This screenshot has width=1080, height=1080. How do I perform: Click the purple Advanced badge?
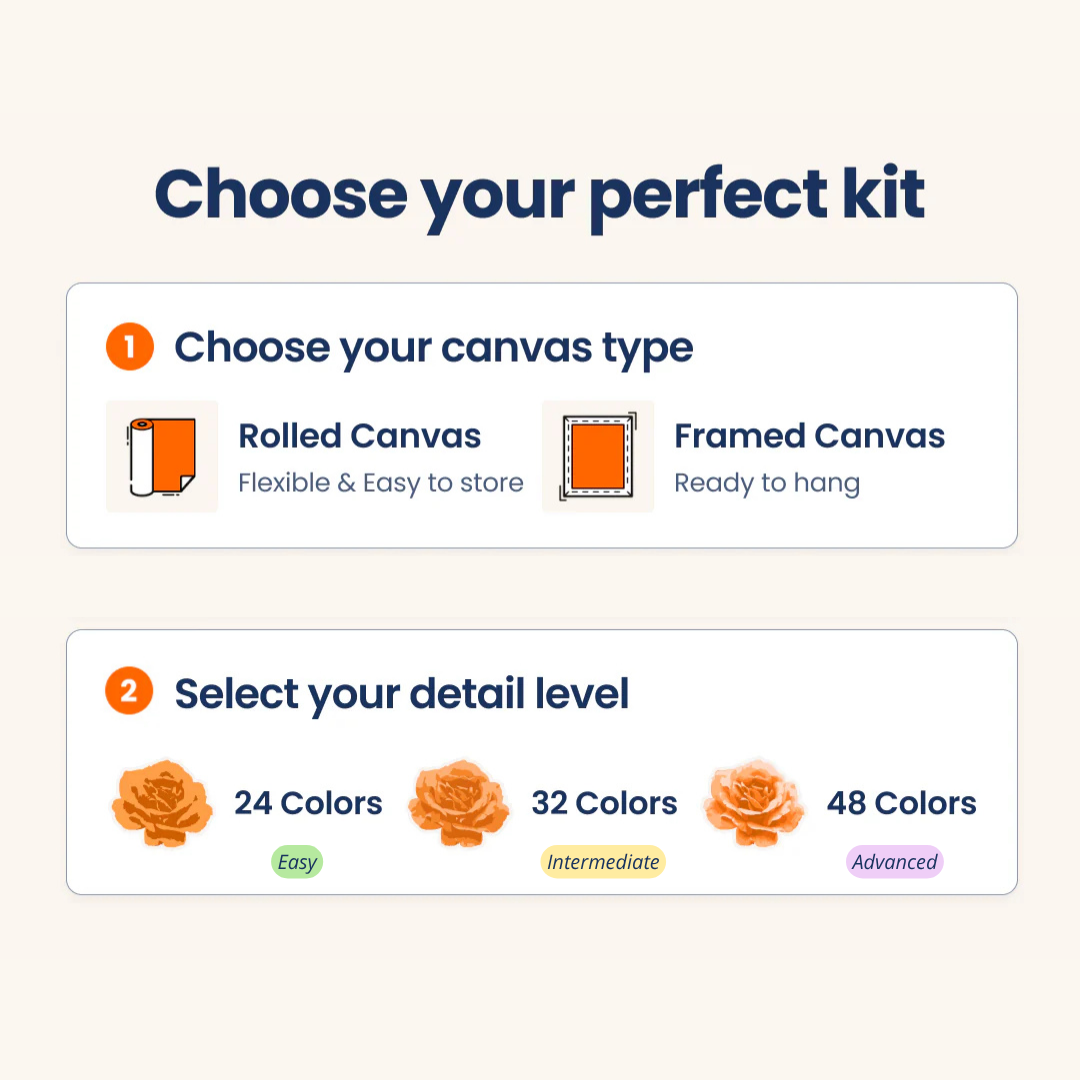click(x=895, y=862)
